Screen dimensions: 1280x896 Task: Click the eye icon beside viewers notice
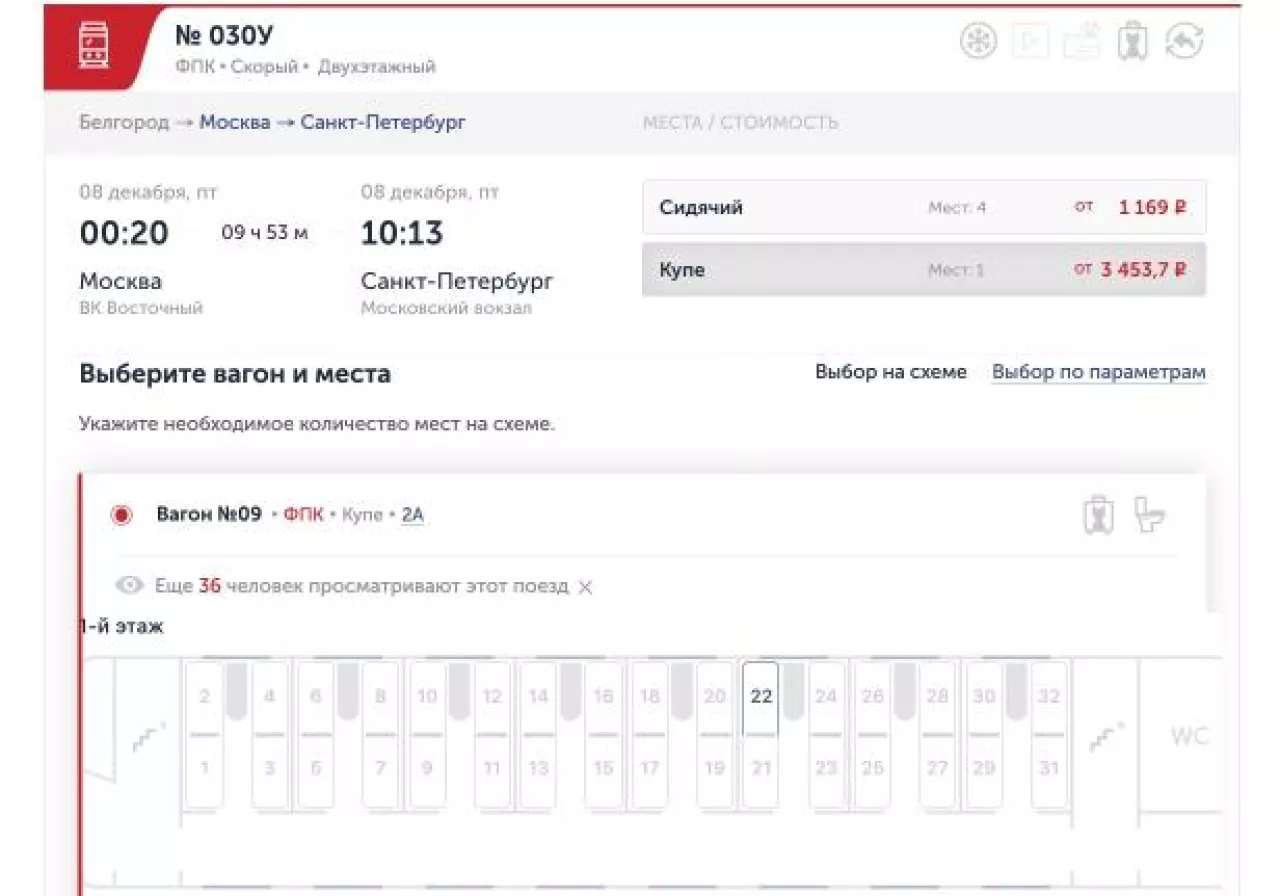tap(129, 586)
